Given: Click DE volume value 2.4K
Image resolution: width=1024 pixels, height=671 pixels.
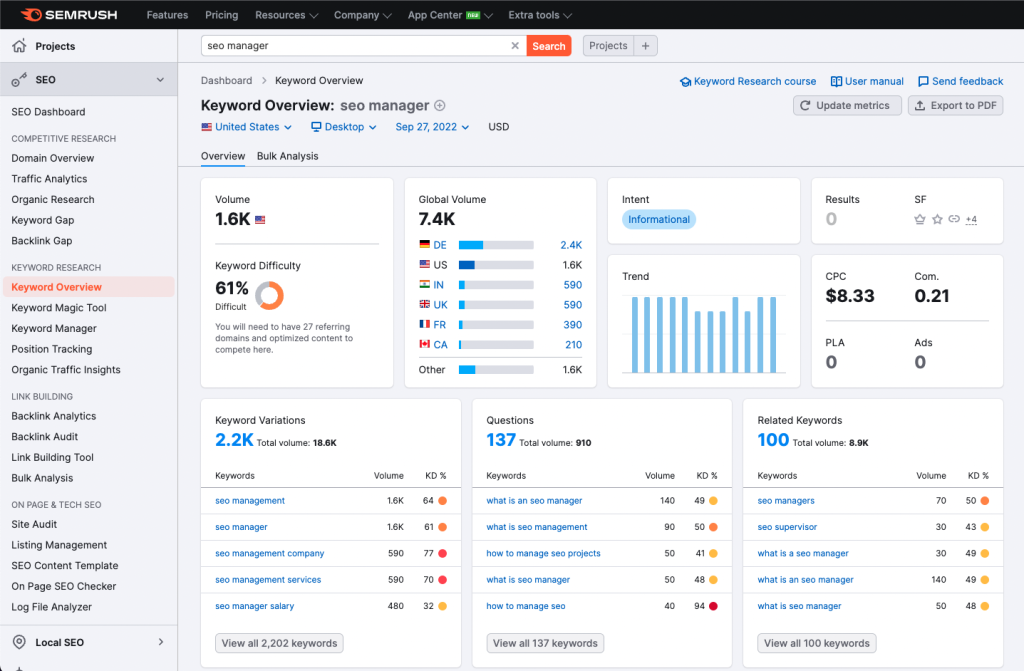Looking at the screenshot, I should (x=571, y=245).
